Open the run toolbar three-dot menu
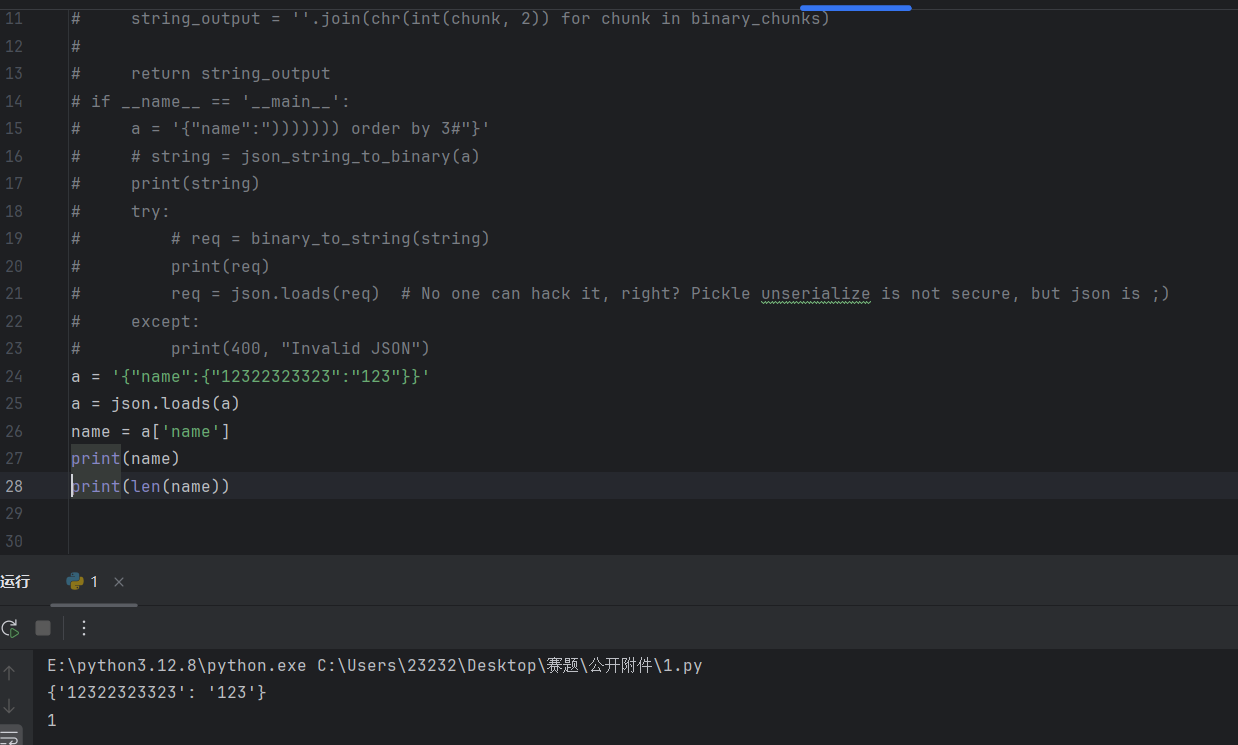The width and height of the screenshot is (1238, 745). 84,628
